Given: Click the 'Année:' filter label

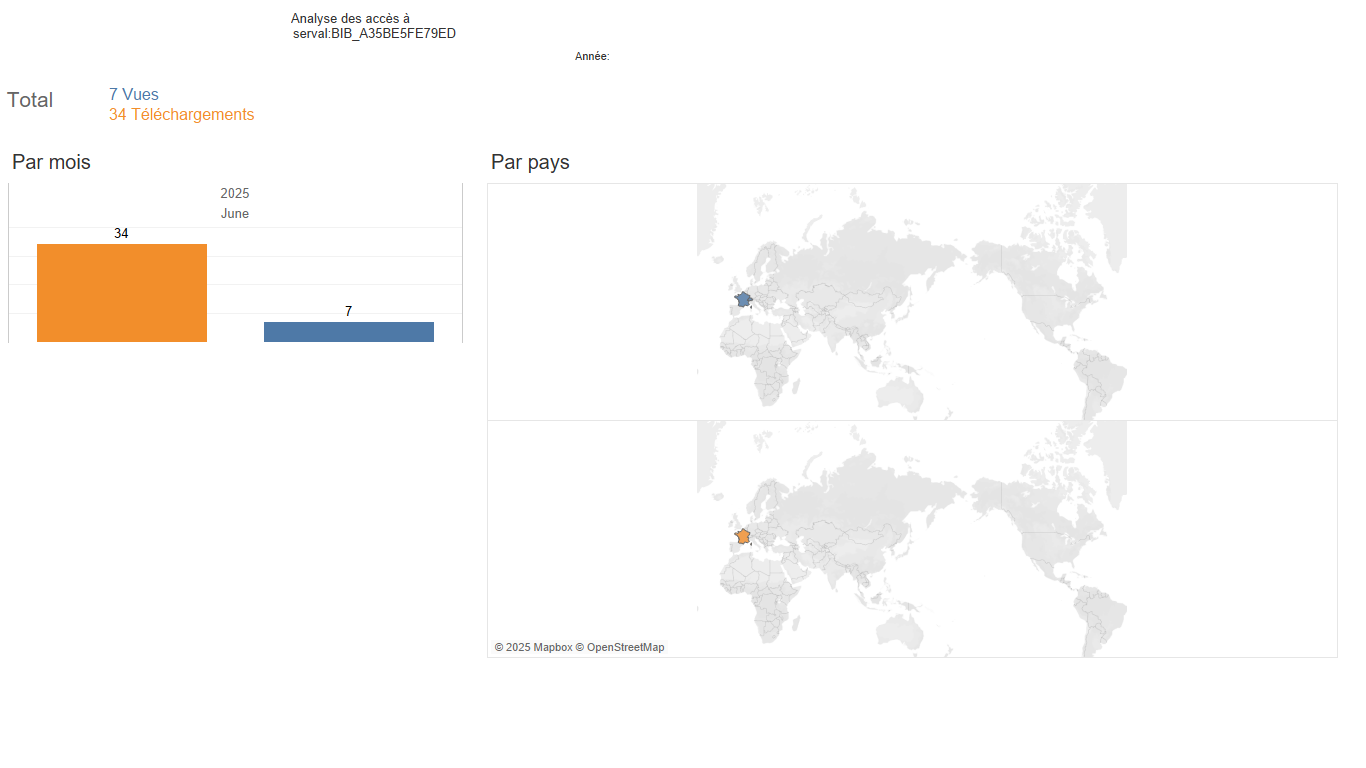Looking at the screenshot, I should (x=592, y=57).
